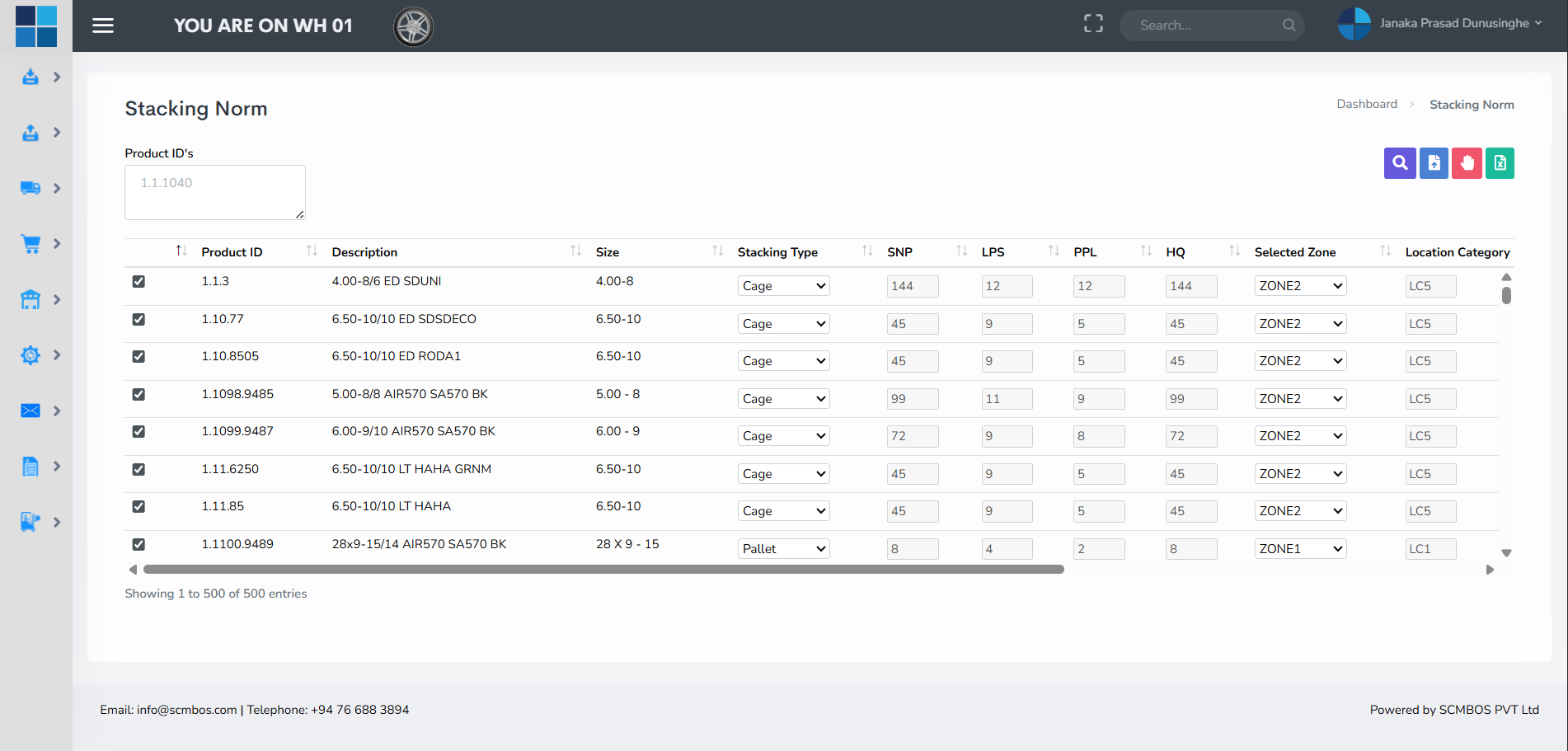
Task: Click the purple search magnifier button
Action: 1399,163
